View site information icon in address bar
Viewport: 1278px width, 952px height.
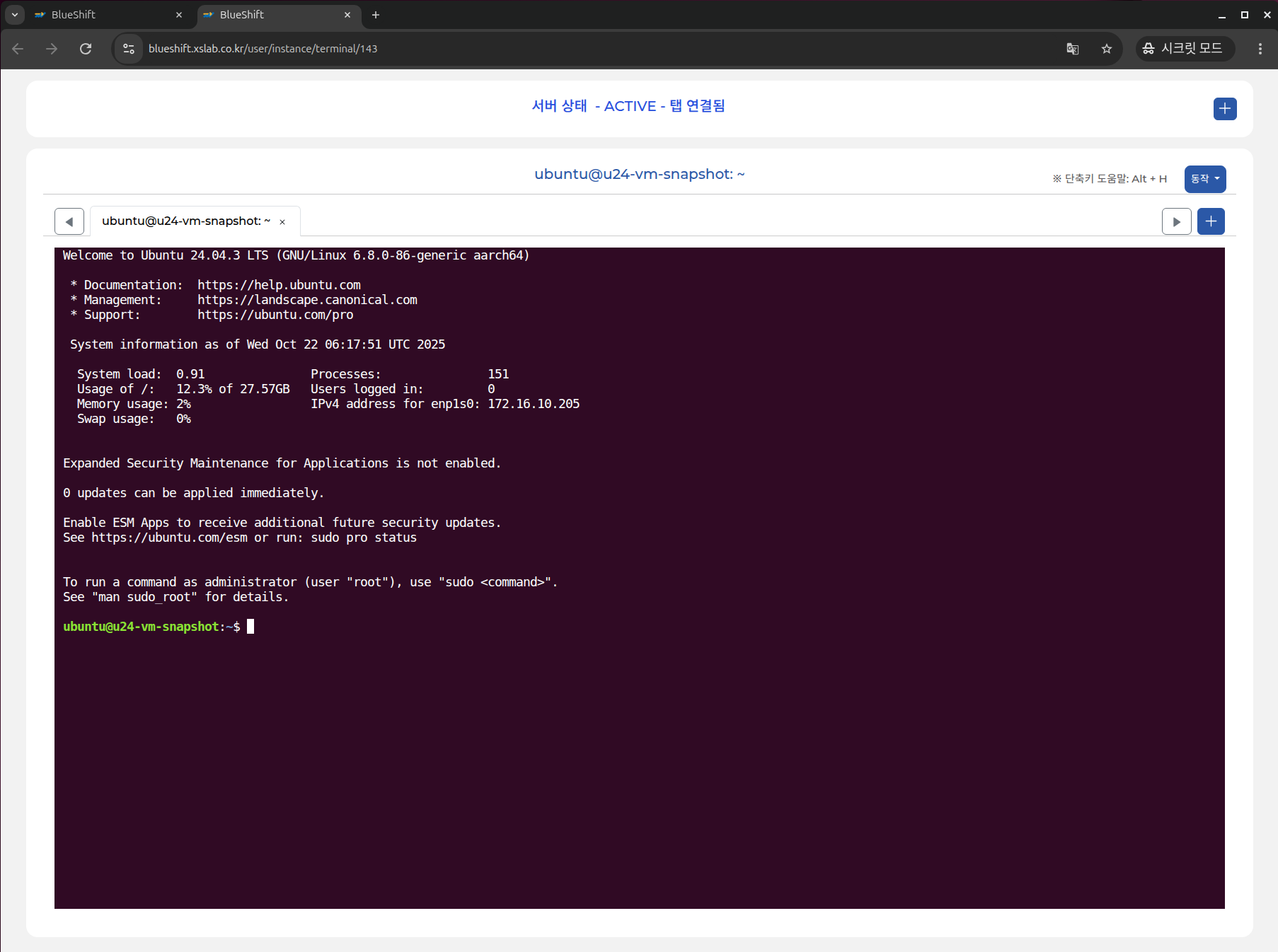[129, 49]
